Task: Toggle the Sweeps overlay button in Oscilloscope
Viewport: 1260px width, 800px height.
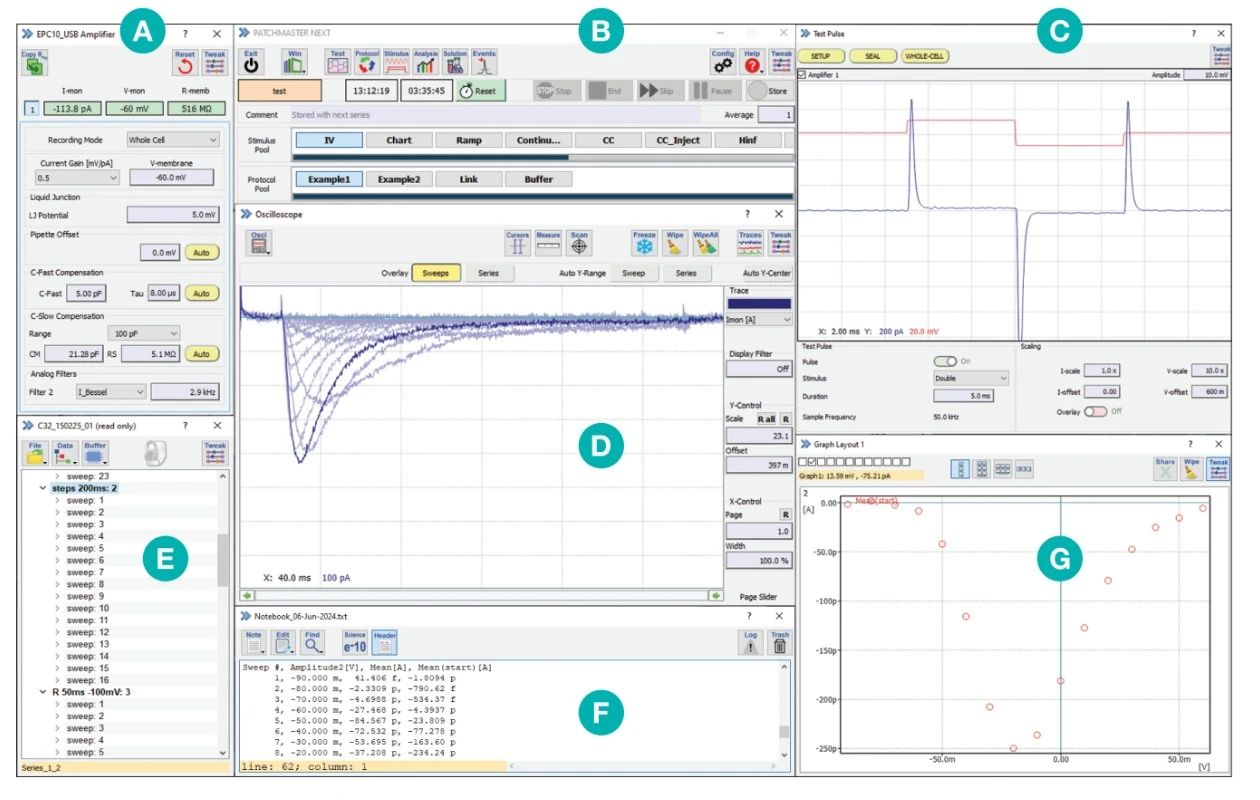Action: 436,273
